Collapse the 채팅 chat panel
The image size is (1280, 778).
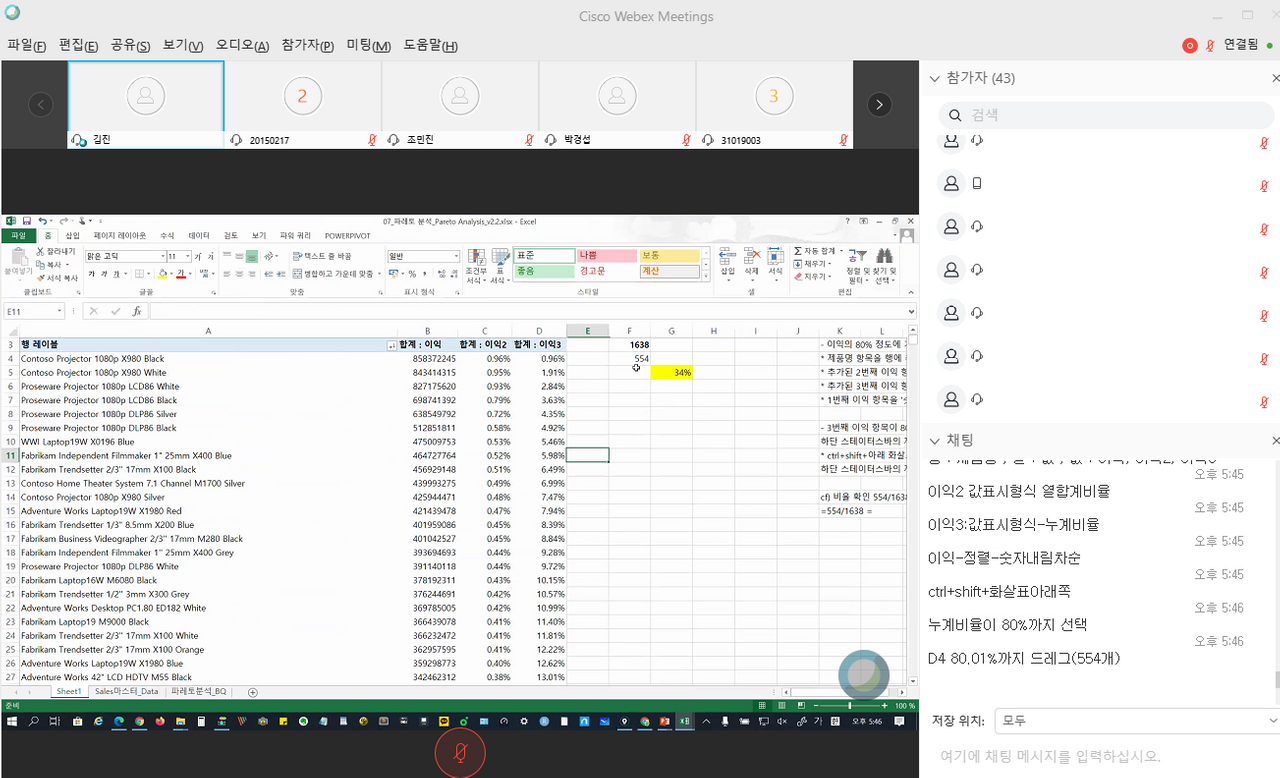tap(935, 440)
